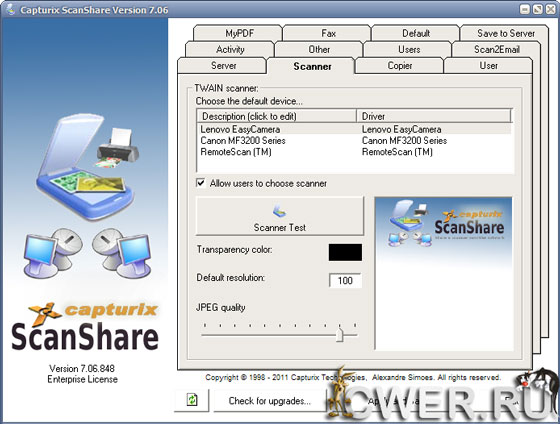Click Check for upgrades button
The width and height of the screenshot is (560, 424).
tap(270, 401)
